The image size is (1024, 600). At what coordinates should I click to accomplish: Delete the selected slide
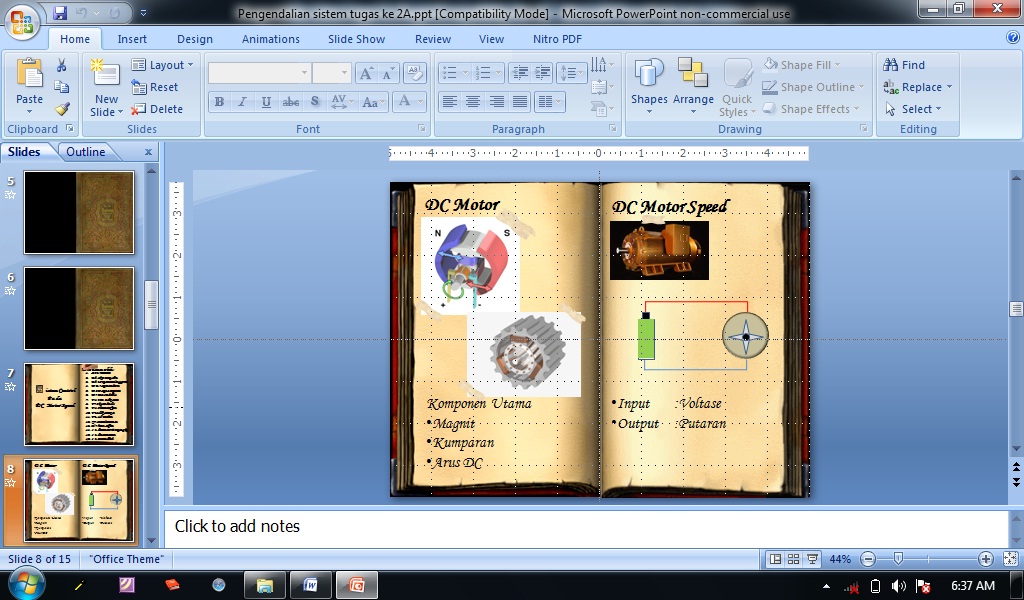point(157,109)
